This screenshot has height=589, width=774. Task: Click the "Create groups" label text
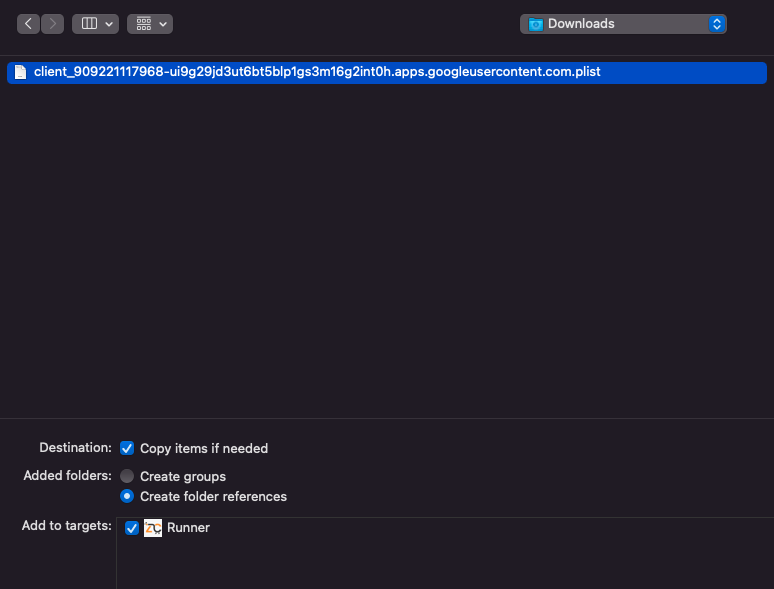(183, 476)
